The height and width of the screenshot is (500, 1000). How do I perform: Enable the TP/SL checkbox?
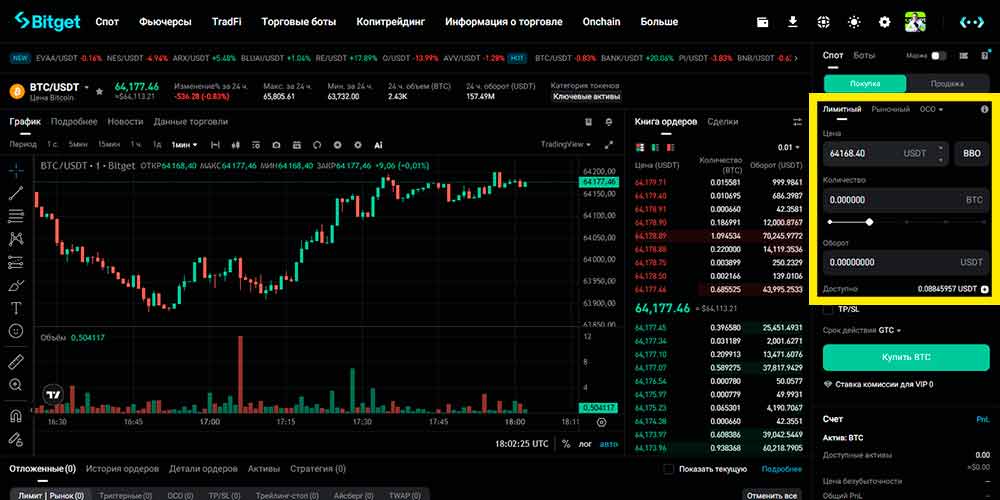point(828,309)
